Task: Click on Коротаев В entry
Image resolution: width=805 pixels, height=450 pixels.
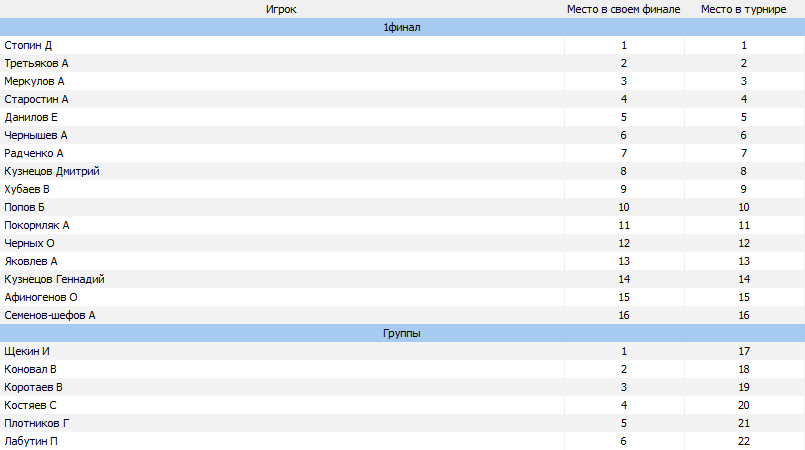Action: pos(33,387)
